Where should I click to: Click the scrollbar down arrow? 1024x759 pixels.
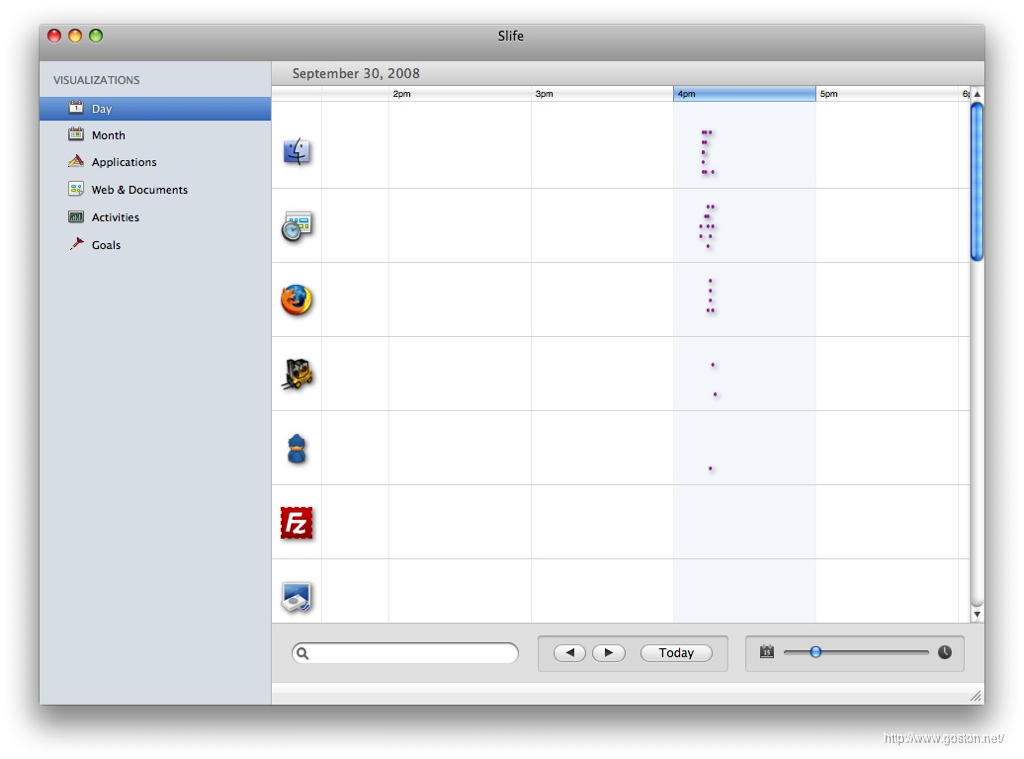click(x=977, y=615)
